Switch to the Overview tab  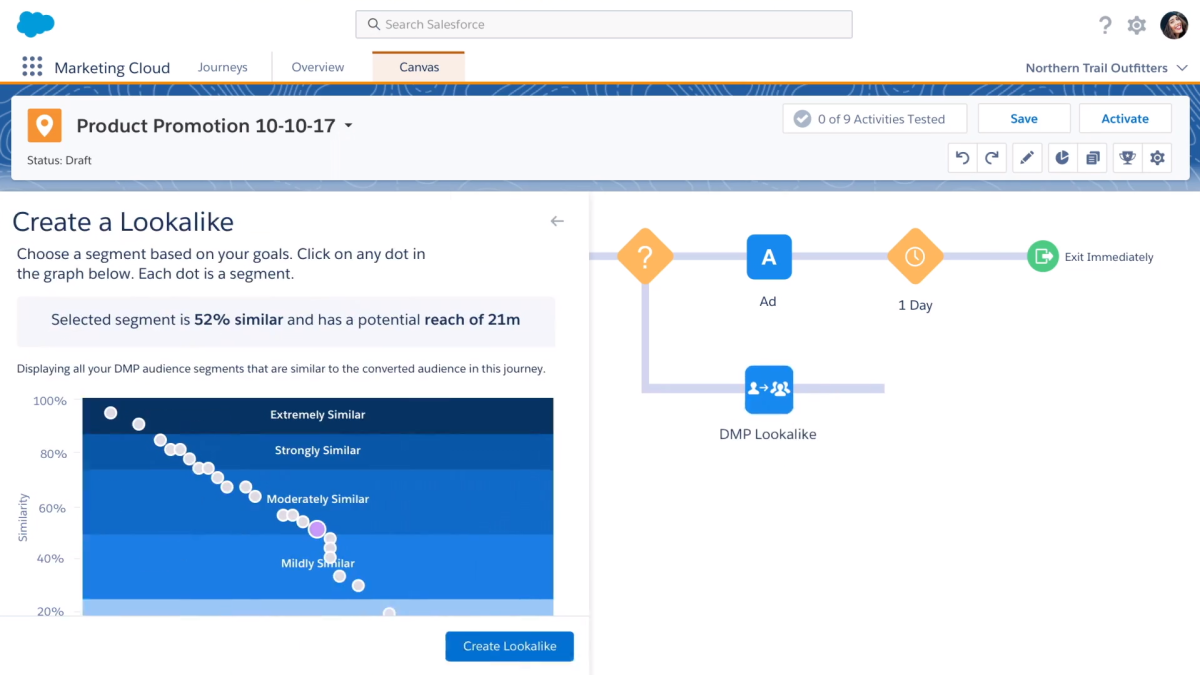click(x=318, y=66)
